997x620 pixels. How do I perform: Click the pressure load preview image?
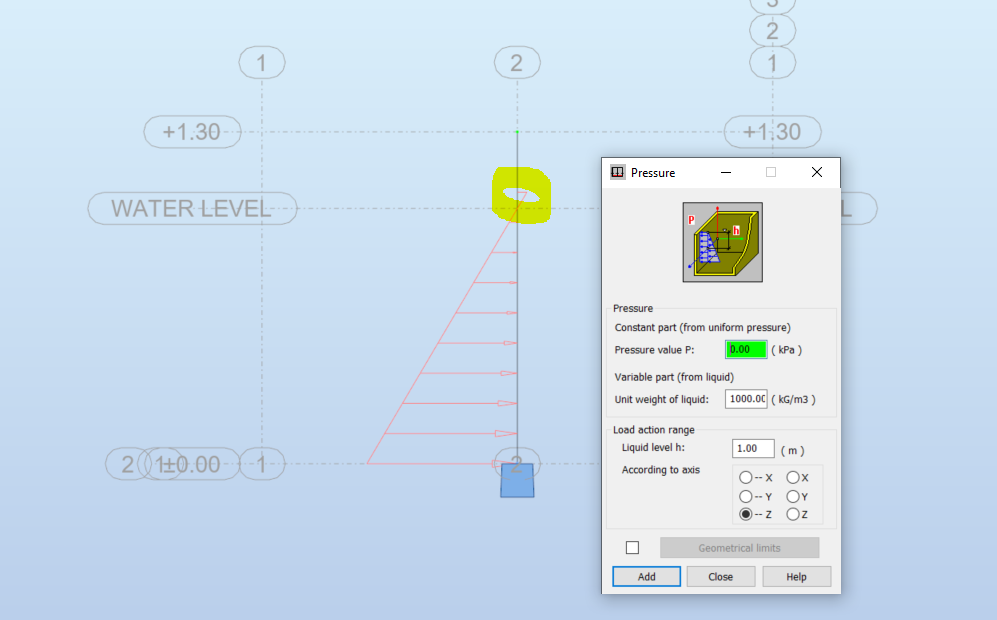click(722, 243)
